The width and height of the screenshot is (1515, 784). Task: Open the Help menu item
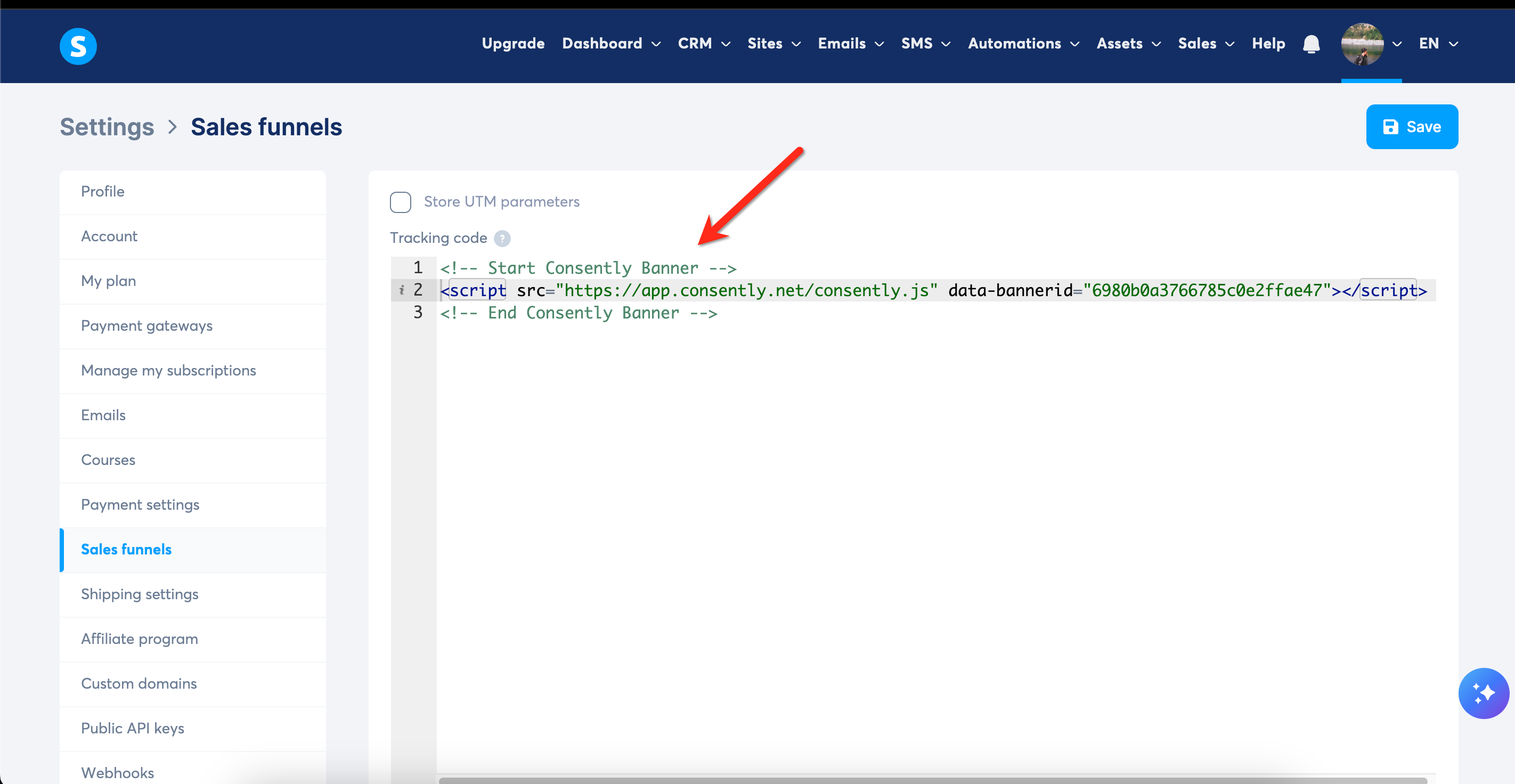(x=1268, y=44)
